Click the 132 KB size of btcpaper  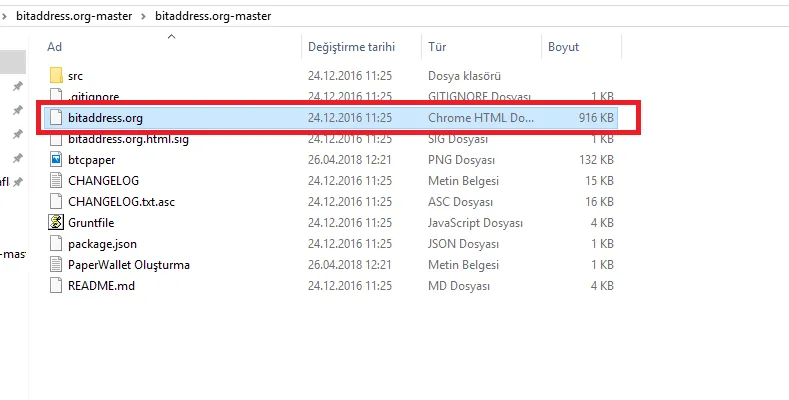596,160
